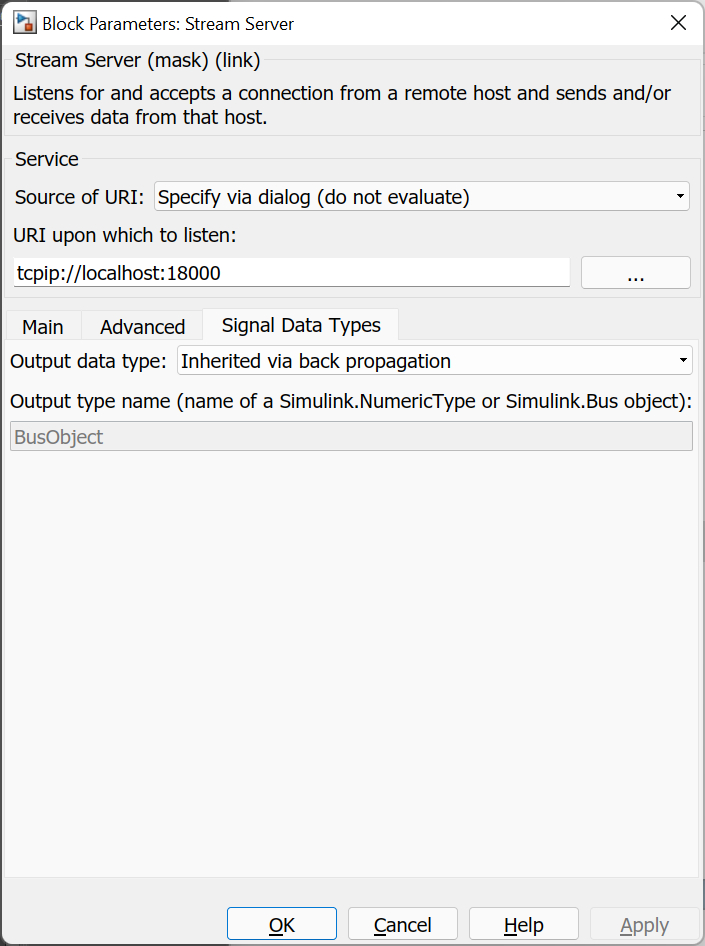This screenshot has width=705, height=946.
Task: Select the Signal Data Types tab
Action: click(300, 325)
